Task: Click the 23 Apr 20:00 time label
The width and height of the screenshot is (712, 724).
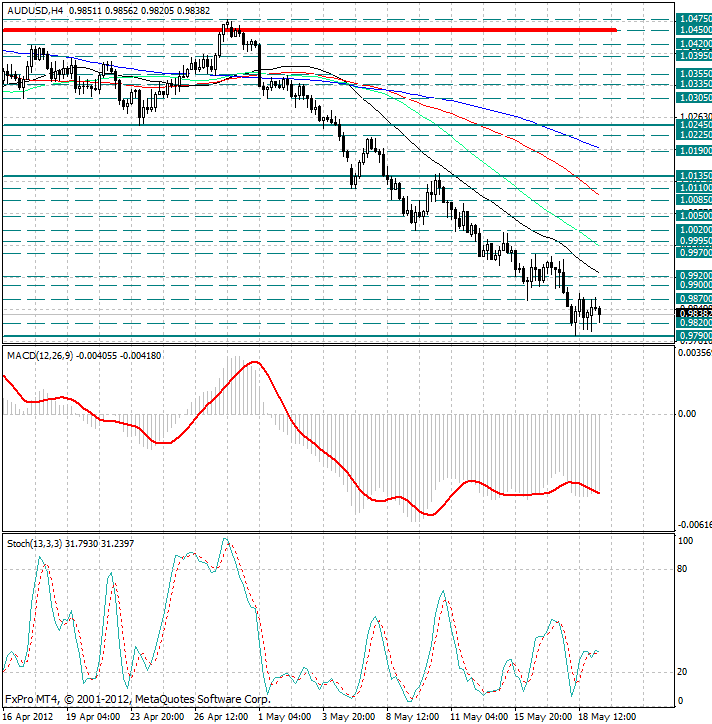Action: tap(157, 717)
